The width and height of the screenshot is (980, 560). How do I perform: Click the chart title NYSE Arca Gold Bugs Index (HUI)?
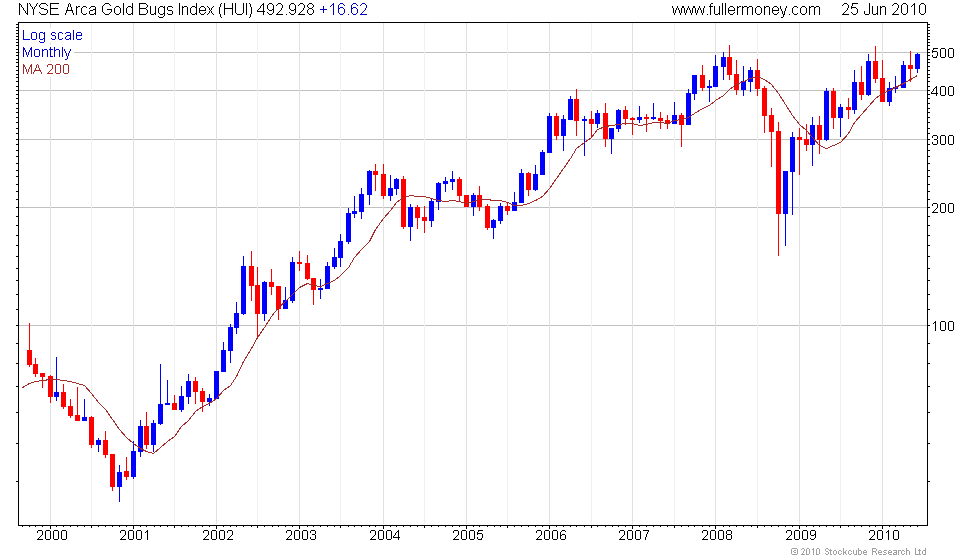(x=136, y=9)
